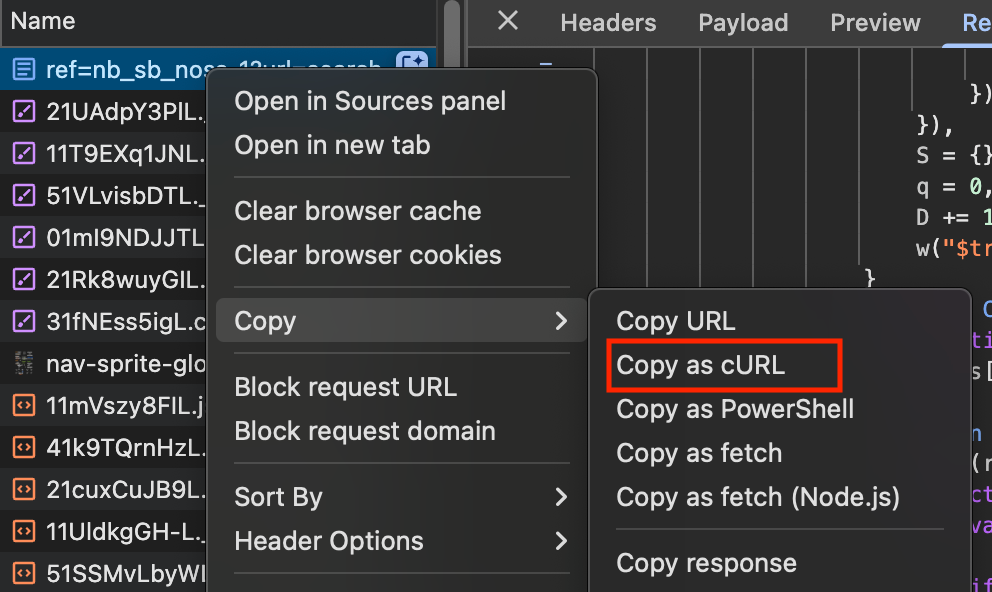The height and width of the screenshot is (592, 992).
Task: Select Clear browser cookies
Action: 367,255
